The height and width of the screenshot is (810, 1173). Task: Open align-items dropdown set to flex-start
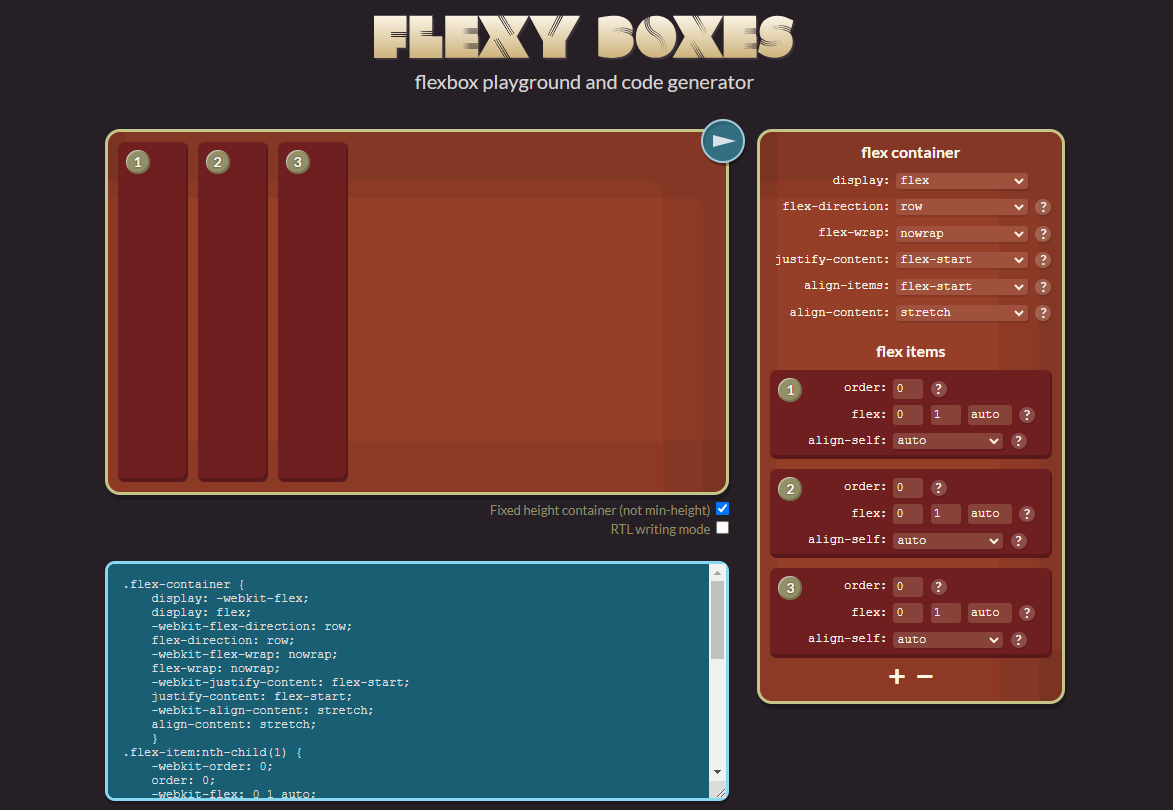pyautogui.click(x=961, y=287)
